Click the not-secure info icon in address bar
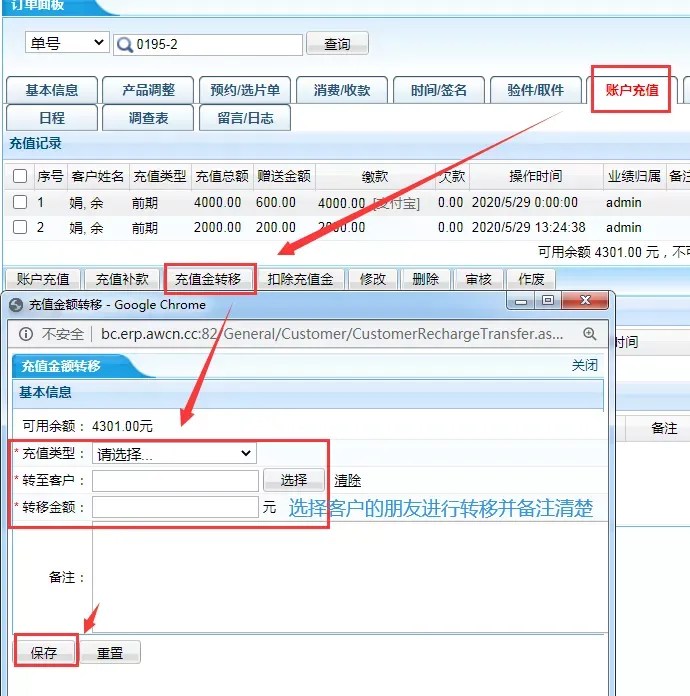This screenshot has height=696, width=690. click(x=22, y=333)
